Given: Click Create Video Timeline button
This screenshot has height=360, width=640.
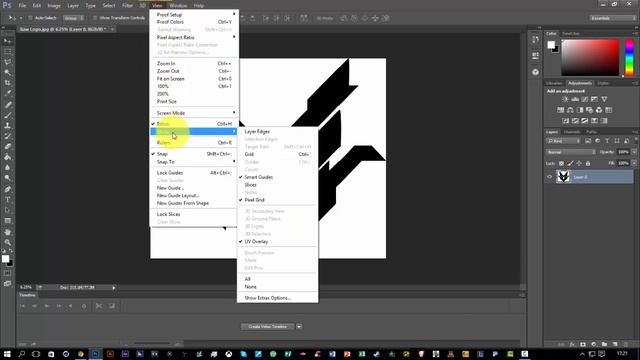Looking at the screenshot, I should (268, 327).
